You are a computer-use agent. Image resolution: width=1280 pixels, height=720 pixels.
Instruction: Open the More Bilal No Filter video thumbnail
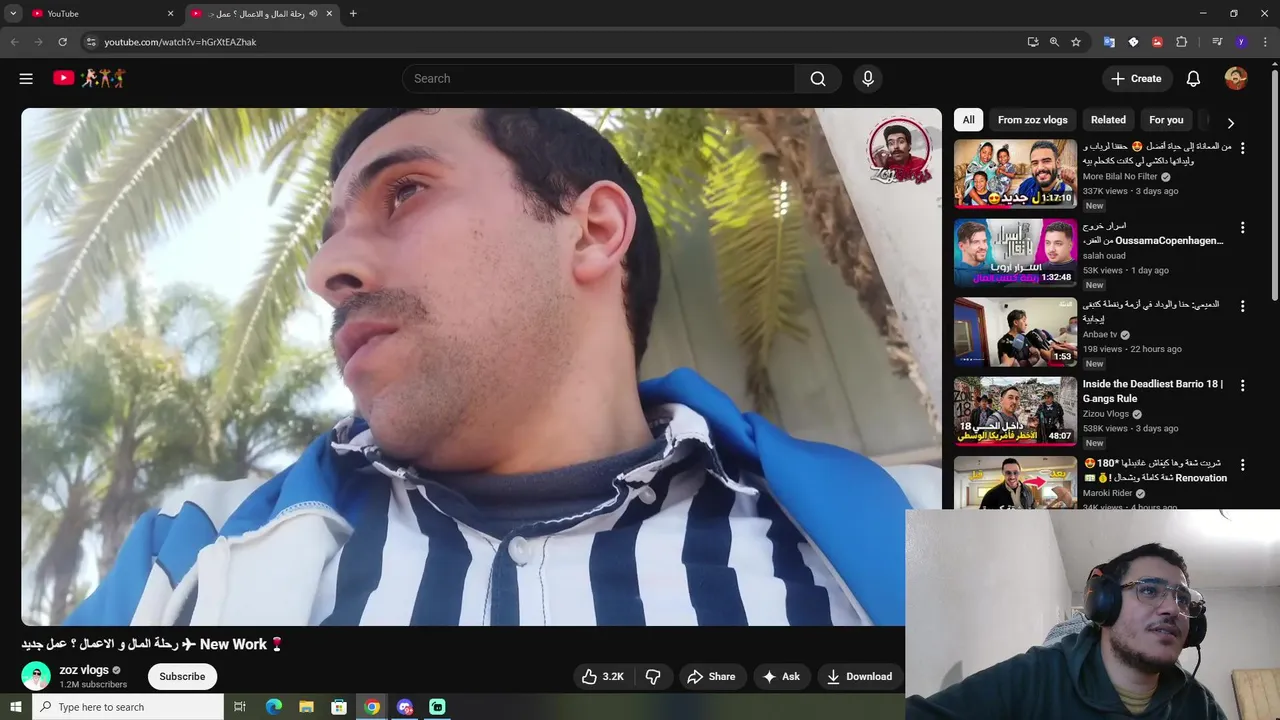1015,173
